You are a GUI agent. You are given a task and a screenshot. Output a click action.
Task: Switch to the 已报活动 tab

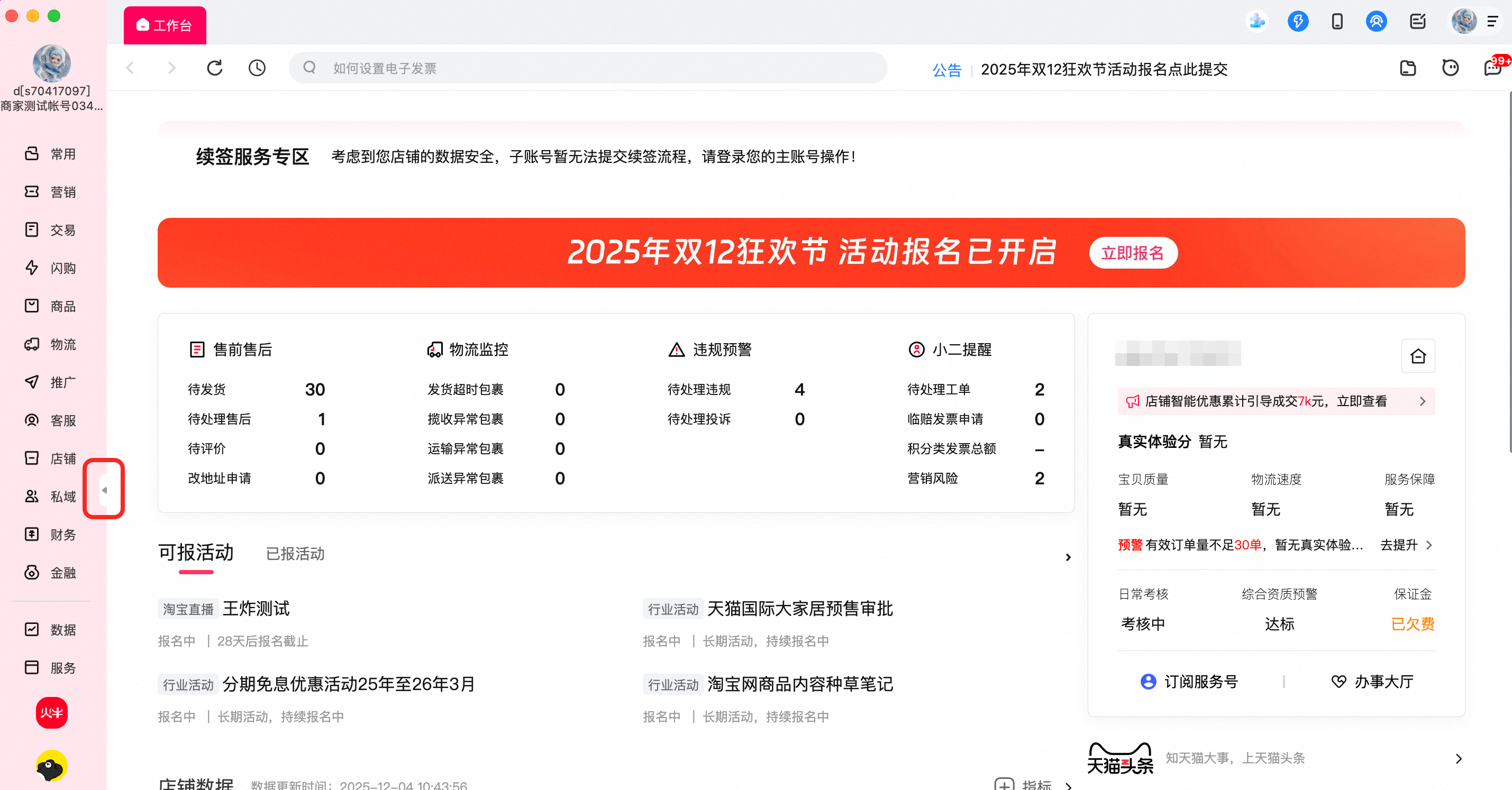click(295, 554)
